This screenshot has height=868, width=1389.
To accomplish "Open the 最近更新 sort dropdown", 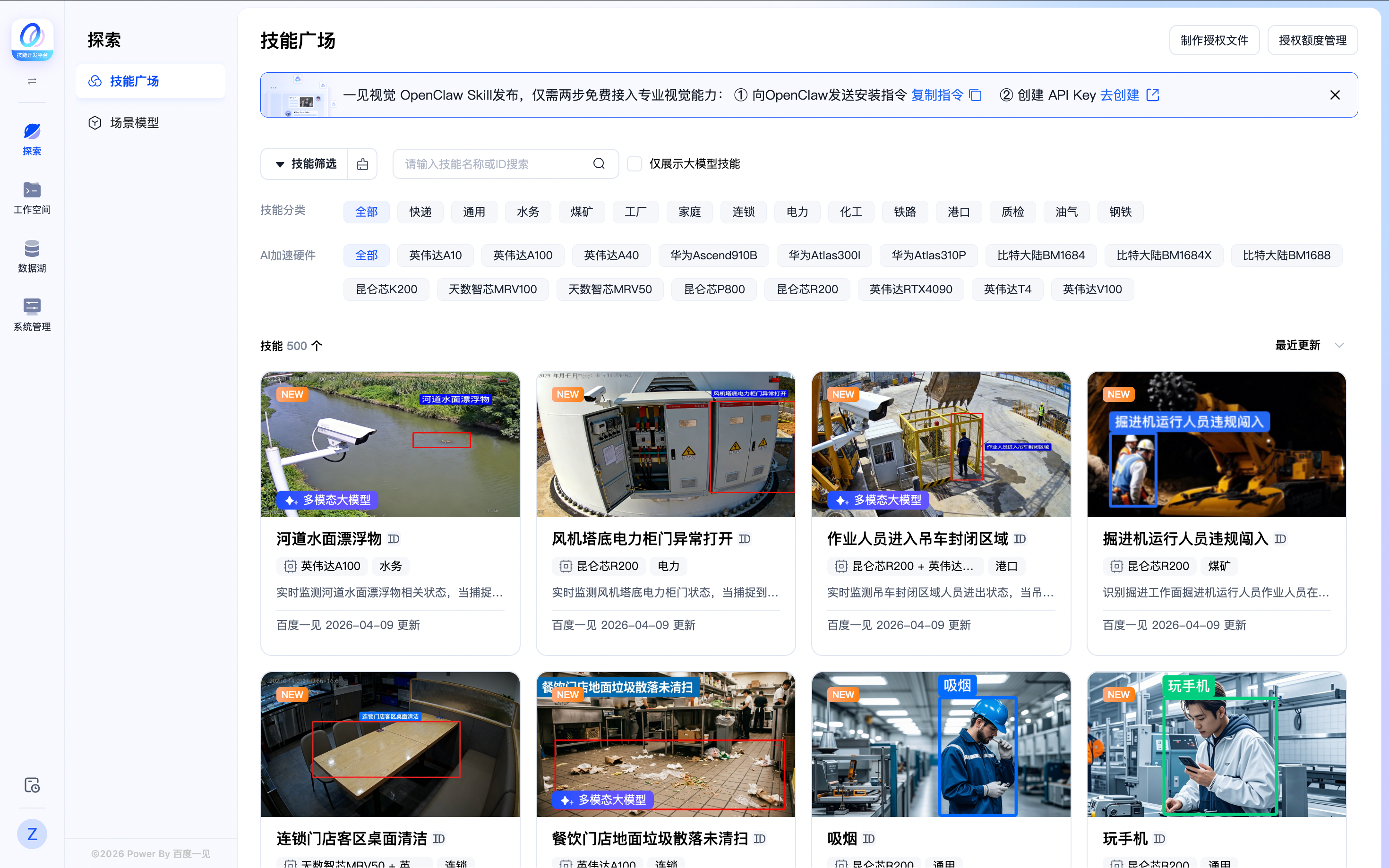I will click(x=1309, y=345).
